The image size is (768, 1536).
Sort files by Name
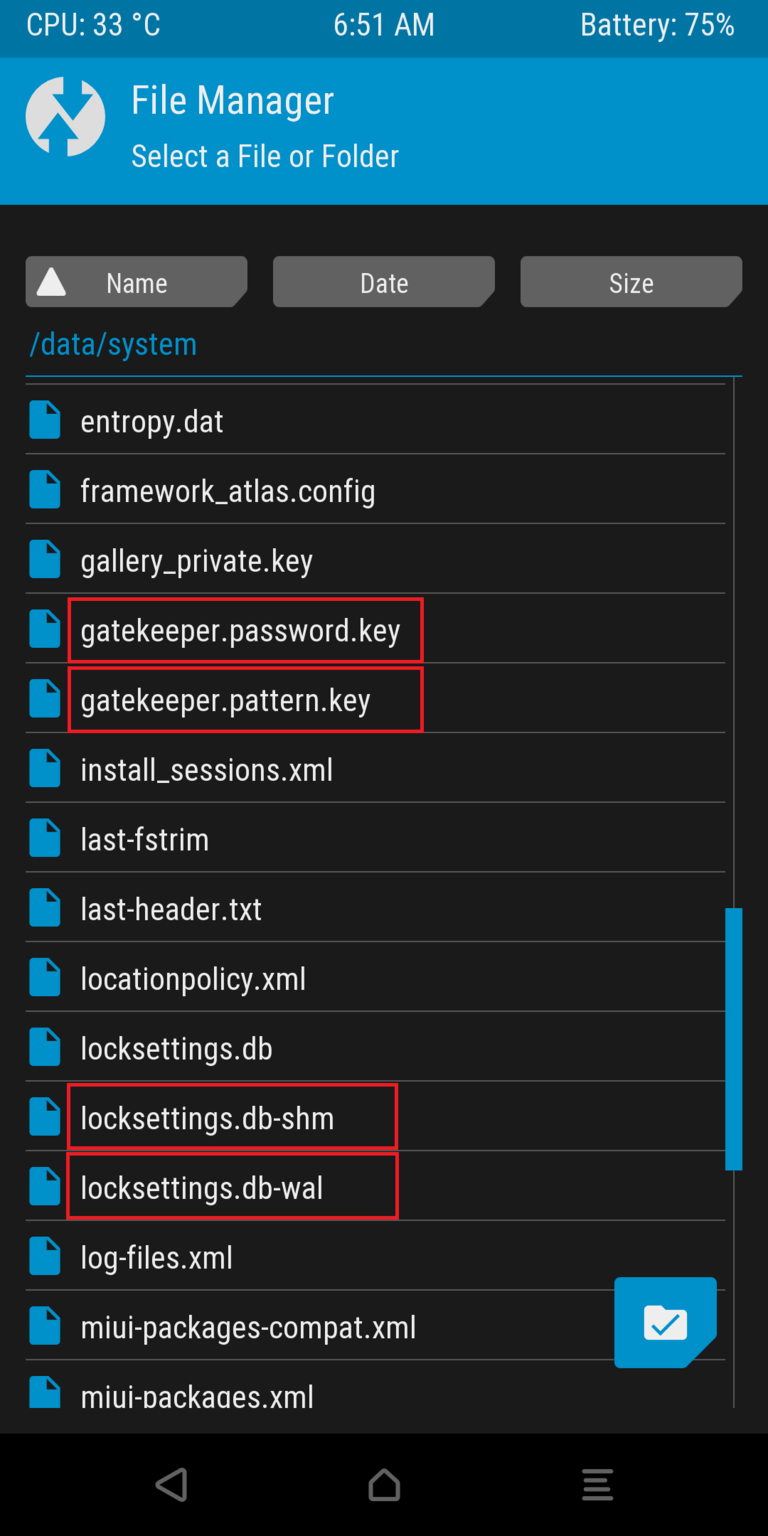pyautogui.click(x=136, y=283)
